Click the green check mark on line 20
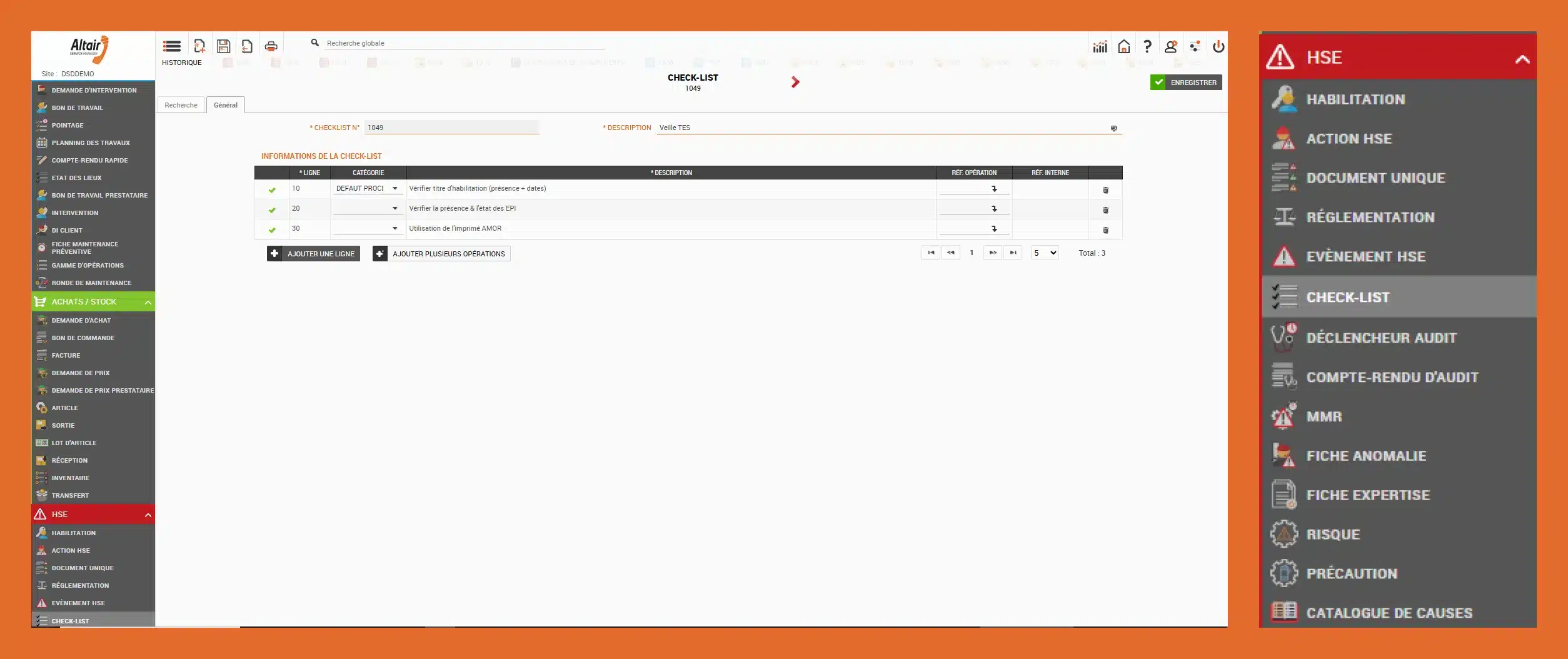The height and width of the screenshot is (659, 1568). point(272,210)
